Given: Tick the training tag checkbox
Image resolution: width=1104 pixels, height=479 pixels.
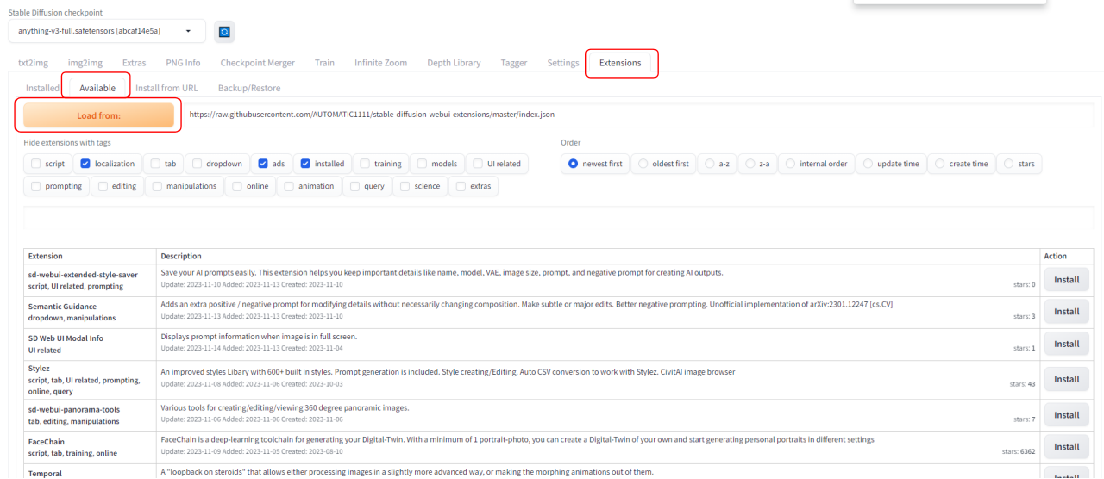Looking at the screenshot, I should pyautogui.click(x=366, y=163).
